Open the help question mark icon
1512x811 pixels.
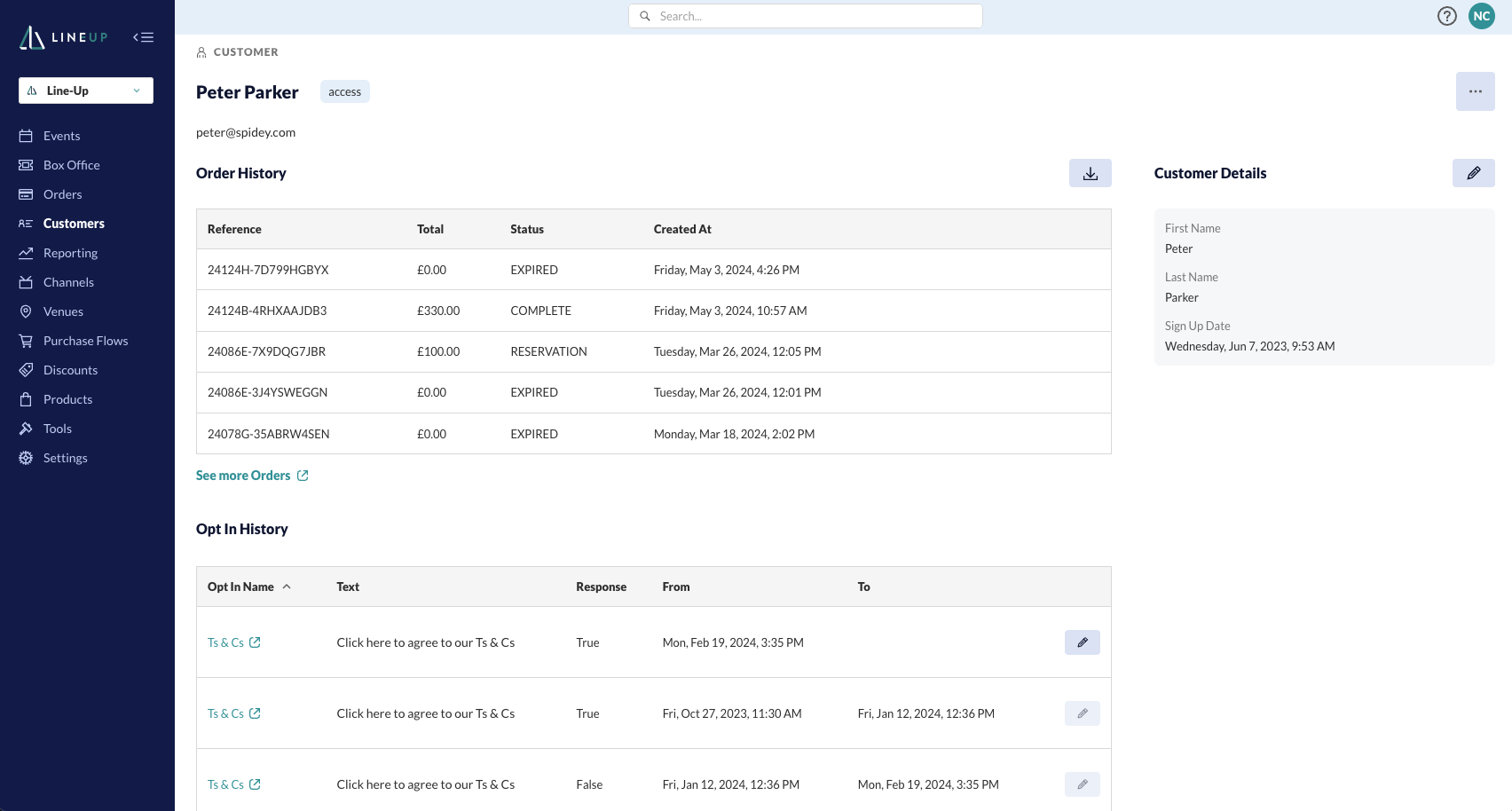1447,16
